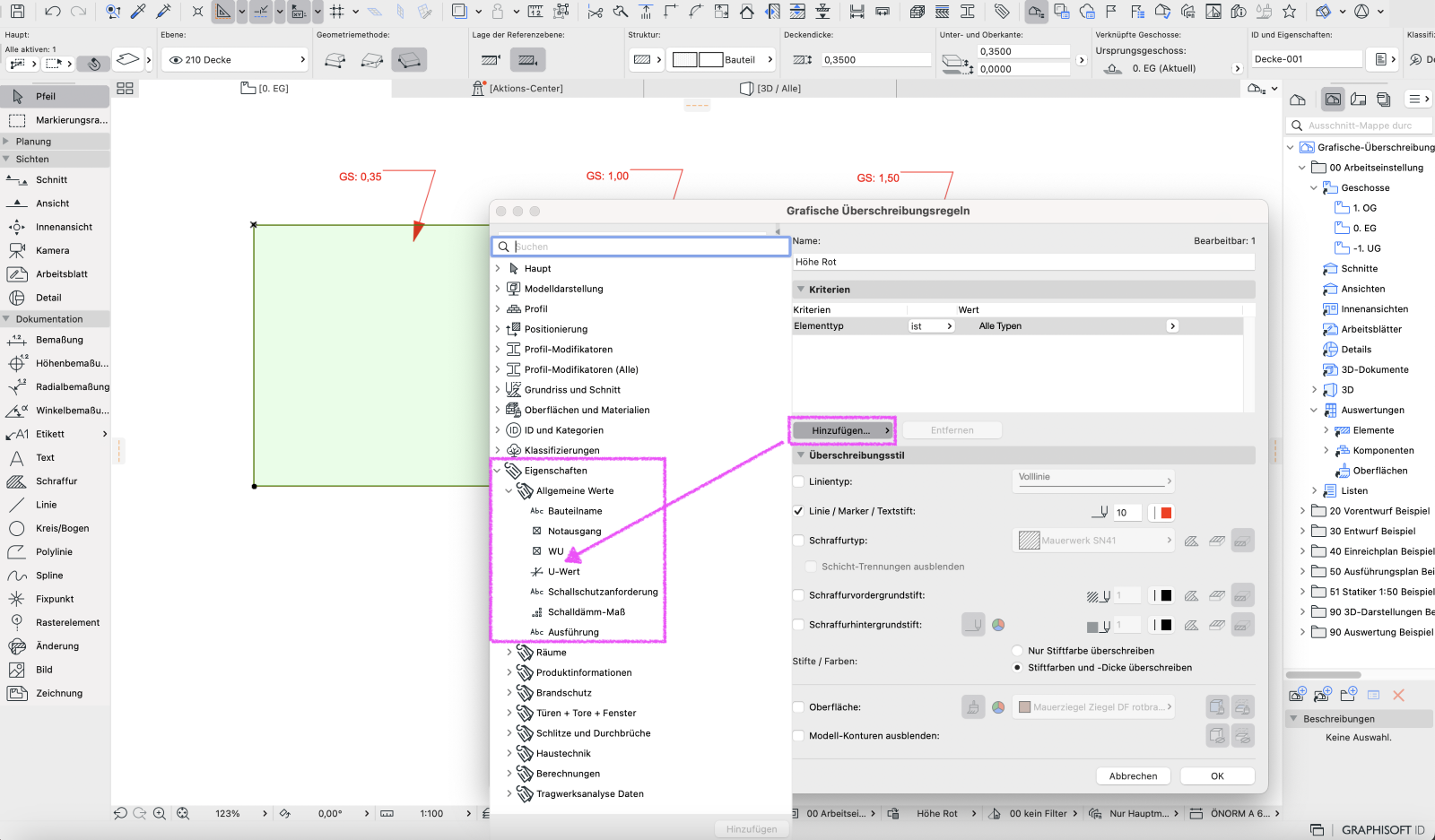This screenshot has width=1435, height=840.
Task: Click the black Schraffurhintergrundstift color swatch
Action: pos(1166,625)
